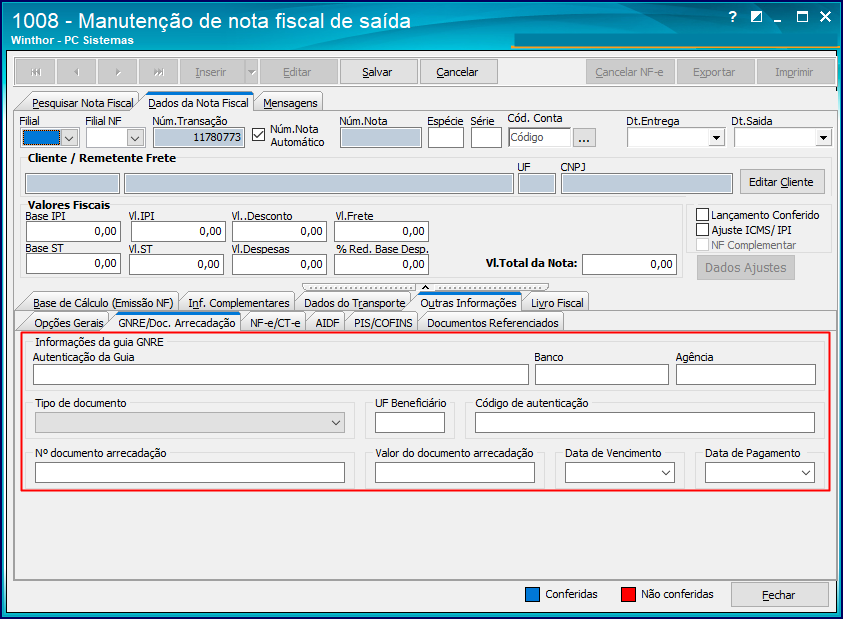This screenshot has width=843, height=619.
Task: Open Data de Pagamento dropdown
Action: point(805,473)
